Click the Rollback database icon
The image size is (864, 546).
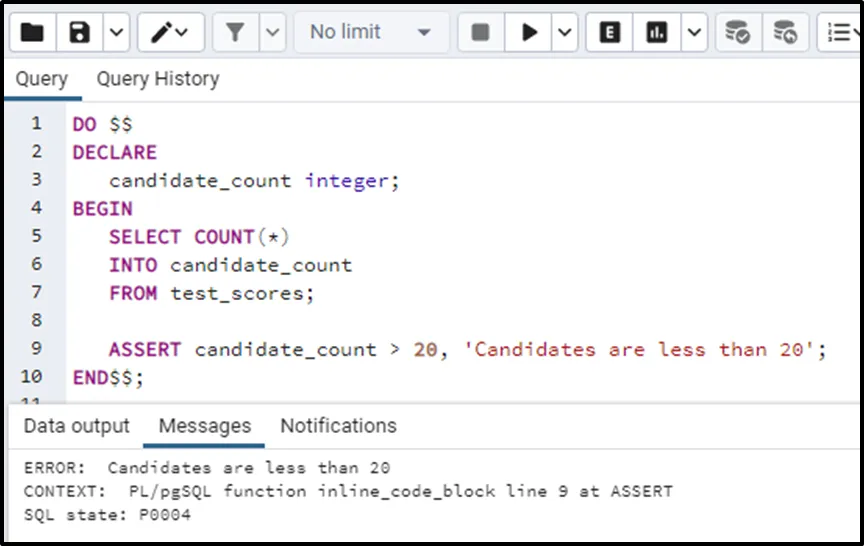coord(786,33)
